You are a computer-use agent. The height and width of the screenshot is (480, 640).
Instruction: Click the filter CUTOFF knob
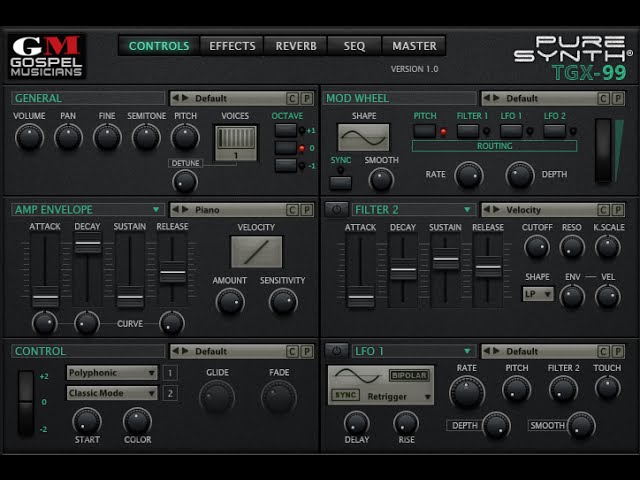click(537, 247)
